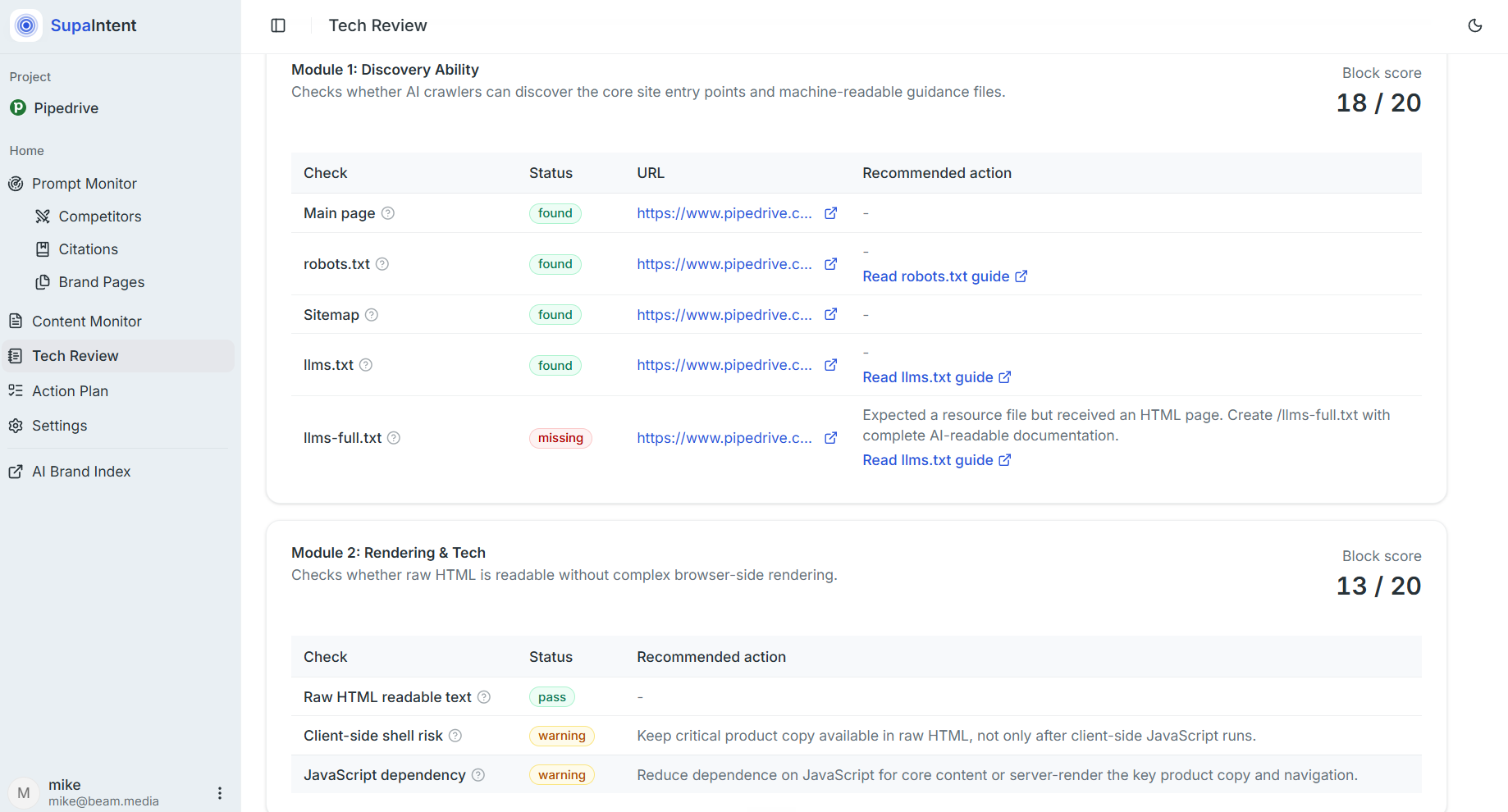This screenshot has height=812, width=1508.
Task: Click the Competitors crossed swords icon
Action: 43,217
